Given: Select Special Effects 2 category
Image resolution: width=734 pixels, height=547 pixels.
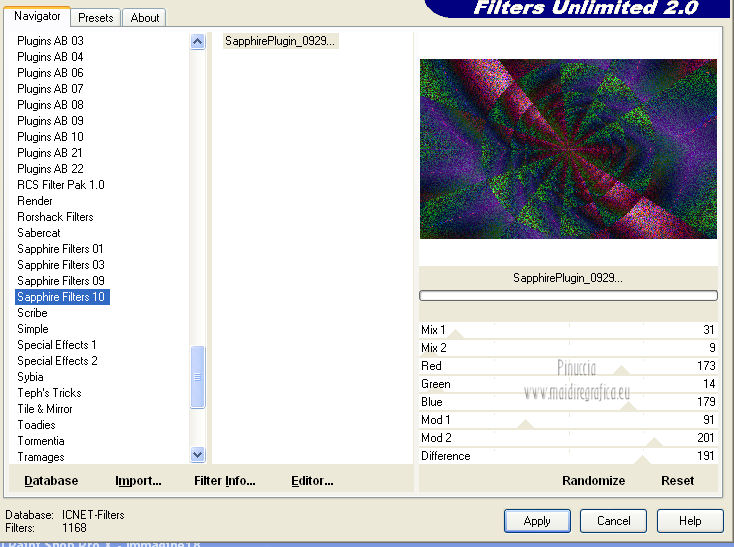Looking at the screenshot, I should click(x=57, y=361).
